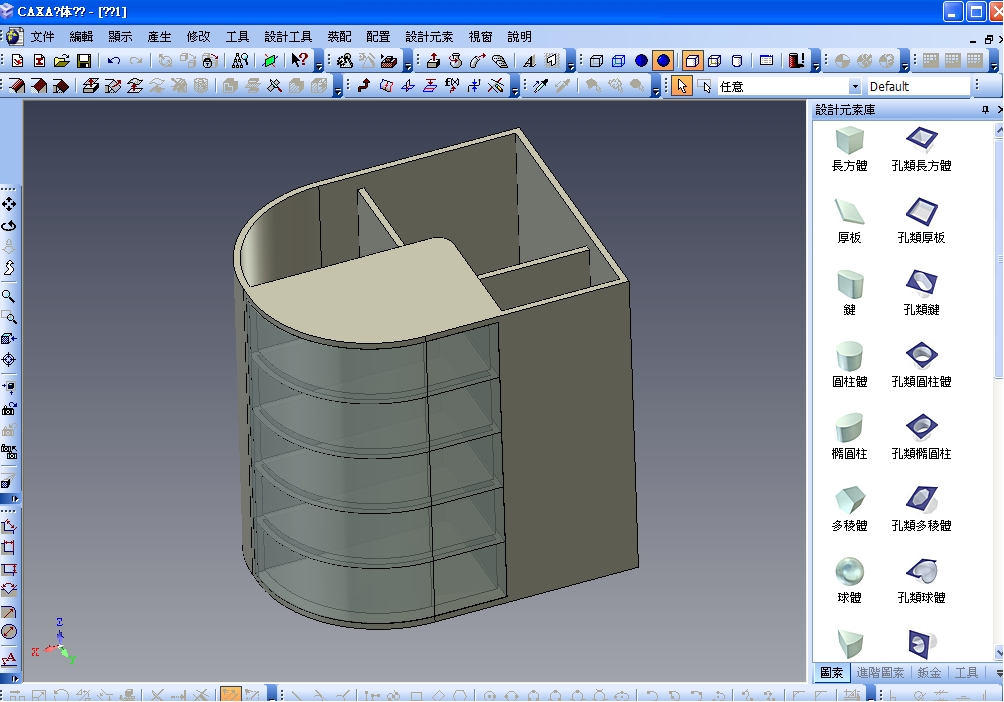Open the 顯示 menu
This screenshot has width=1004, height=702.
coord(120,37)
